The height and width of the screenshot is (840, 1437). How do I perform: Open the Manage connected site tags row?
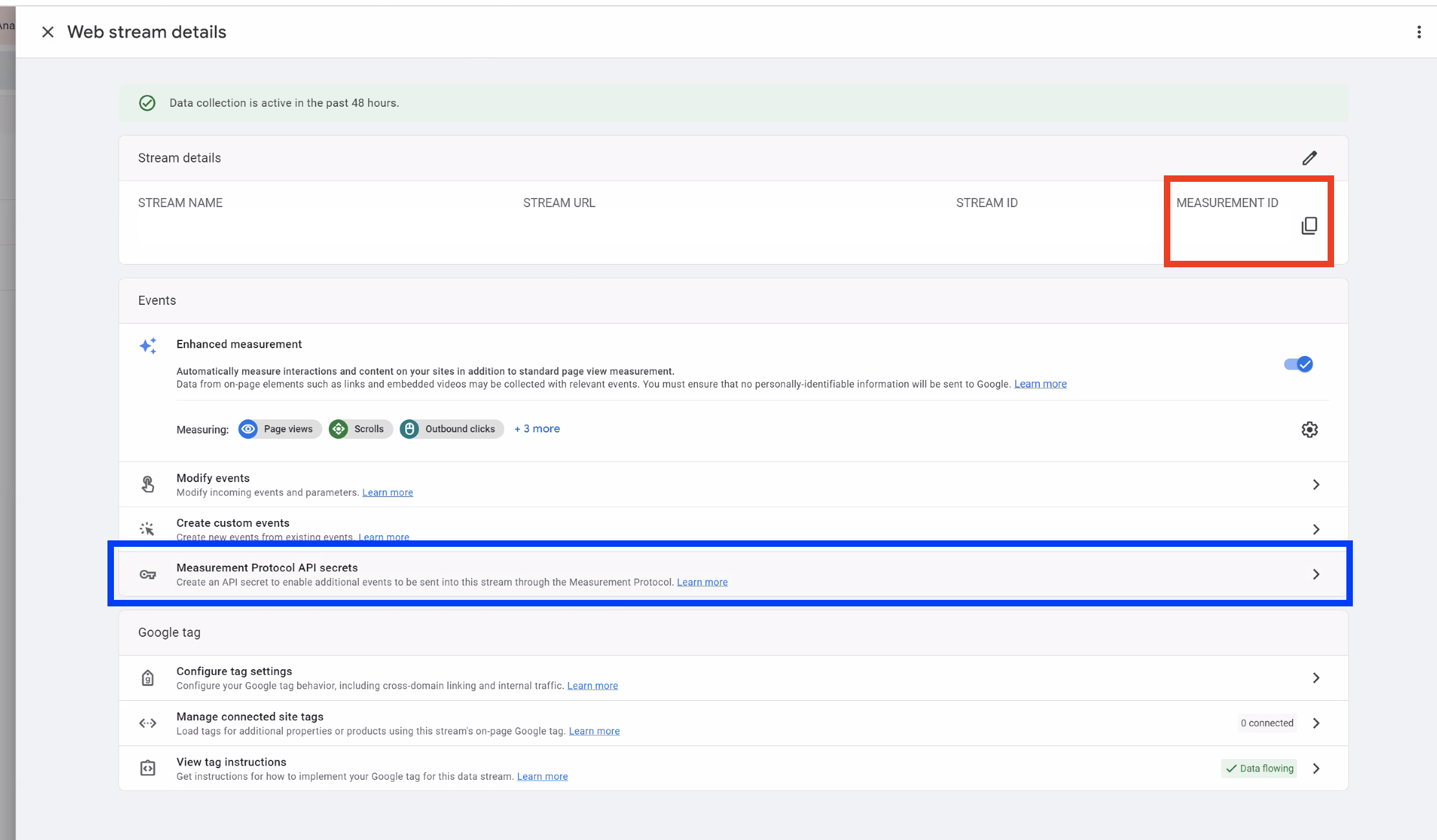point(733,724)
